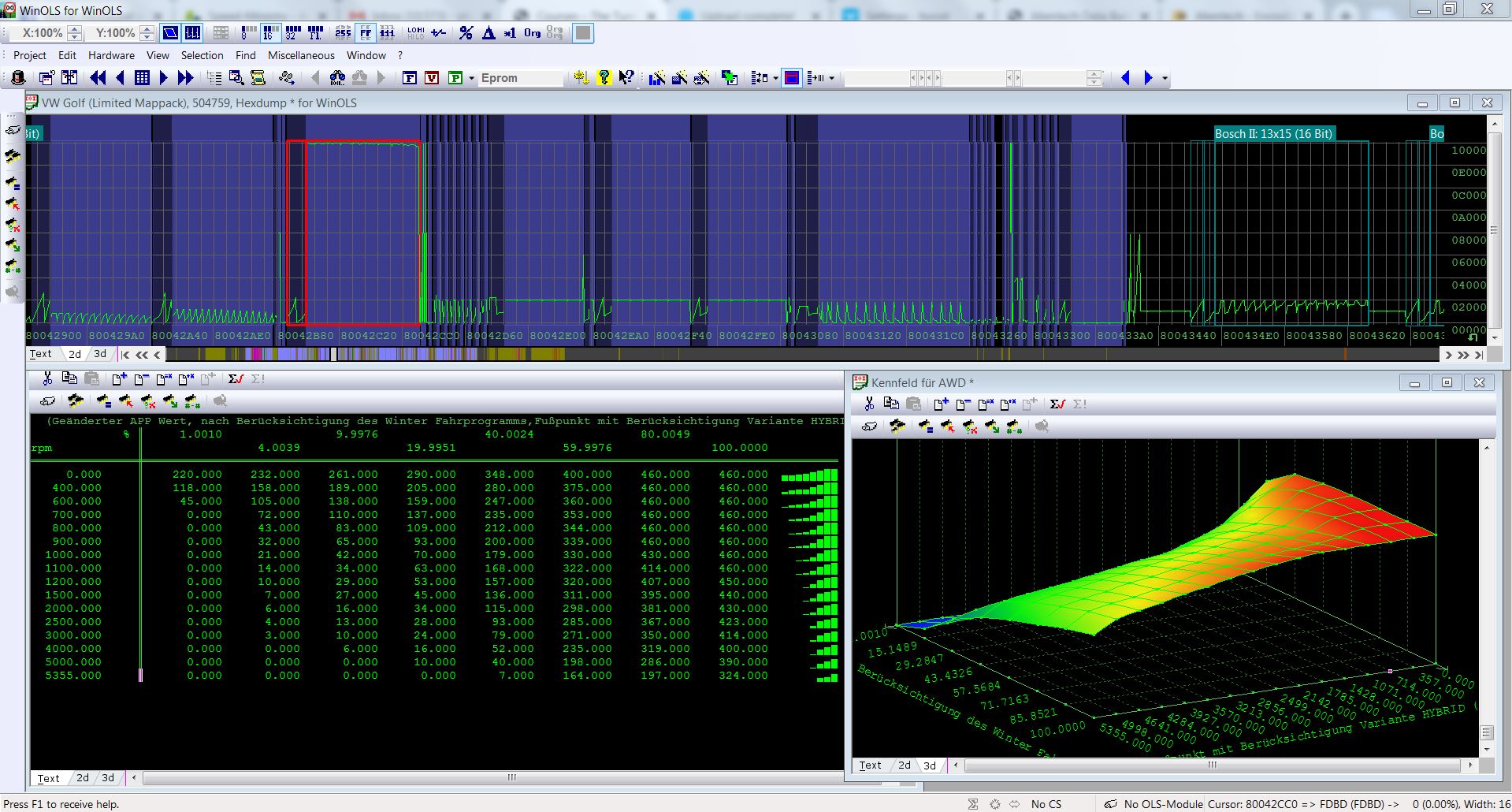This screenshot has width=1512, height=812.
Task: Click the Org original values icon
Action: [533, 33]
